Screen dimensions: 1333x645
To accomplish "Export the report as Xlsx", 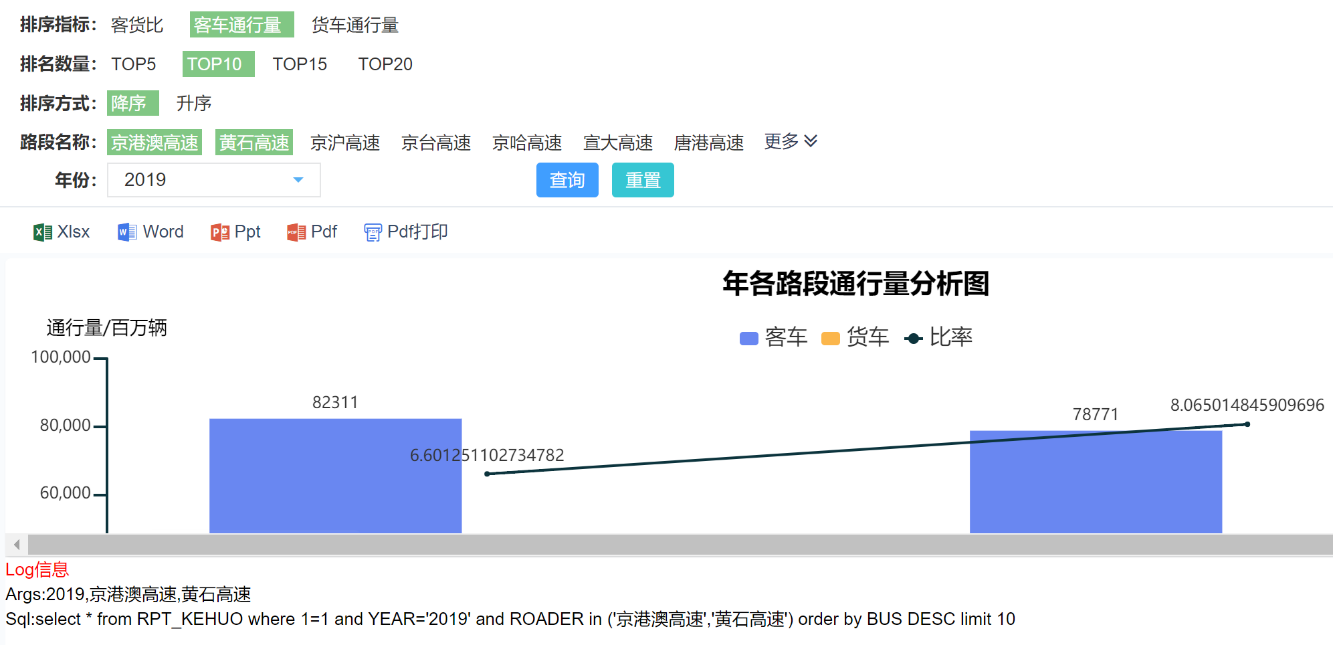I will pos(61,232).
